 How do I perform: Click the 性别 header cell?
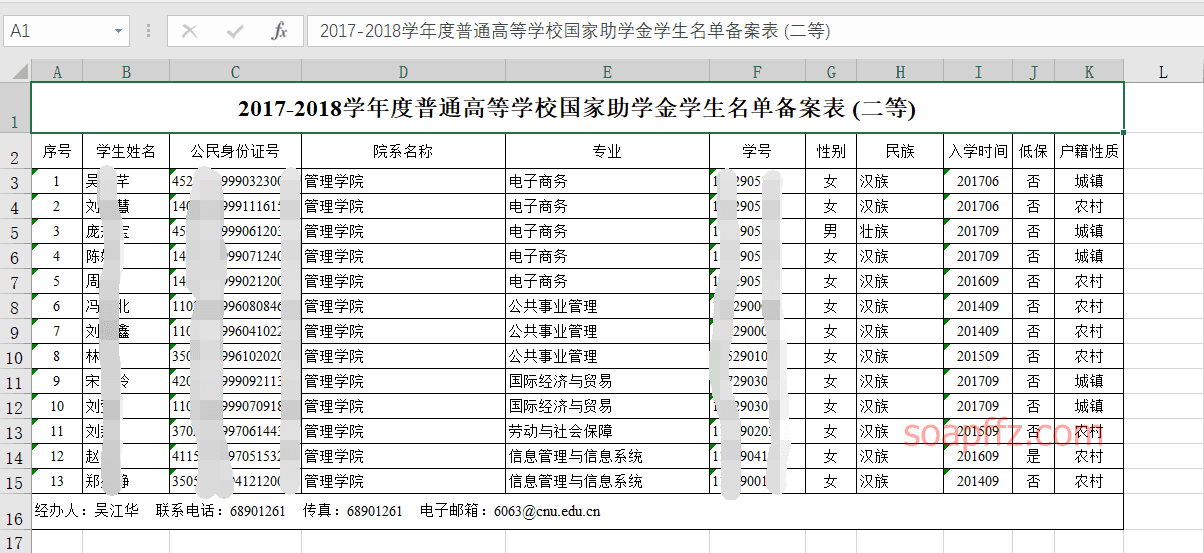coord(831,152)
